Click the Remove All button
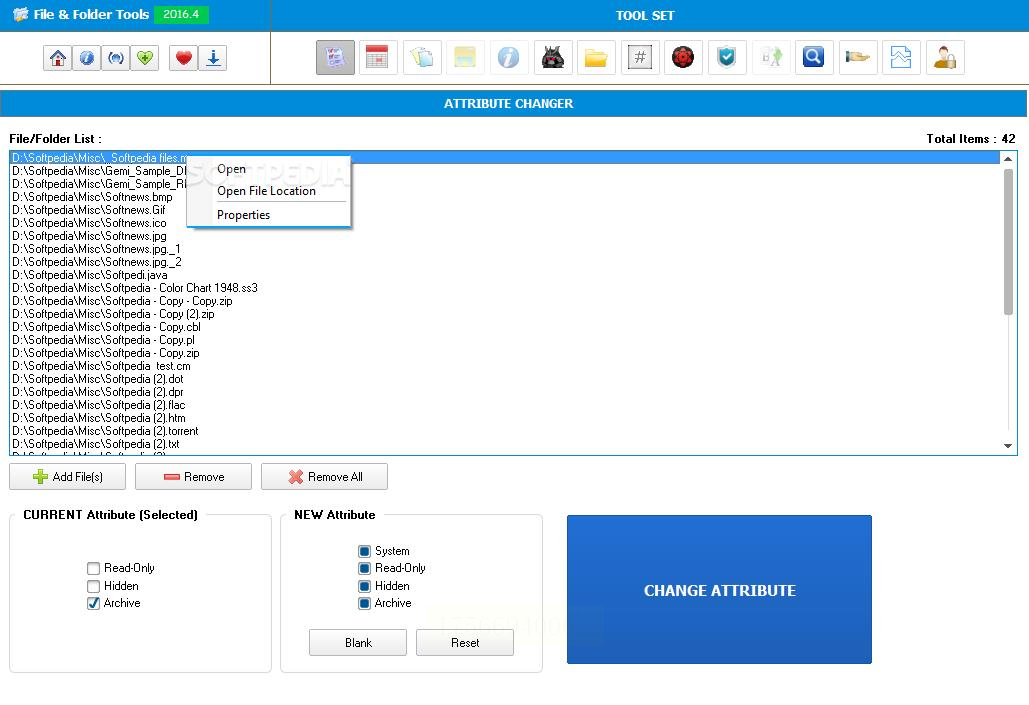The width and height of the screenshot is (1029, 705). (324, 477)
